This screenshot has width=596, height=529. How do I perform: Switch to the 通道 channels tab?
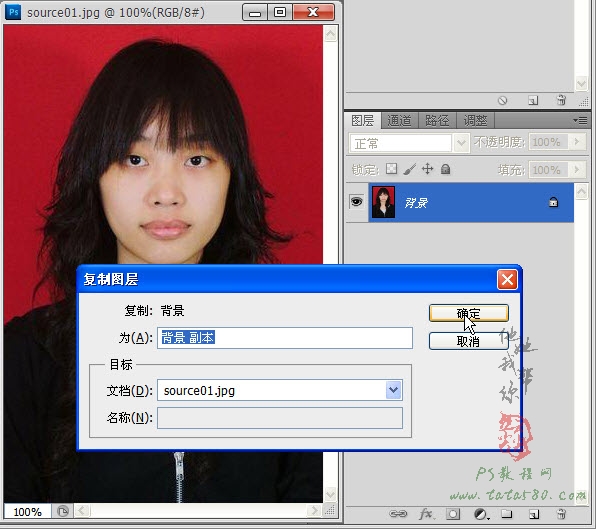399,120
